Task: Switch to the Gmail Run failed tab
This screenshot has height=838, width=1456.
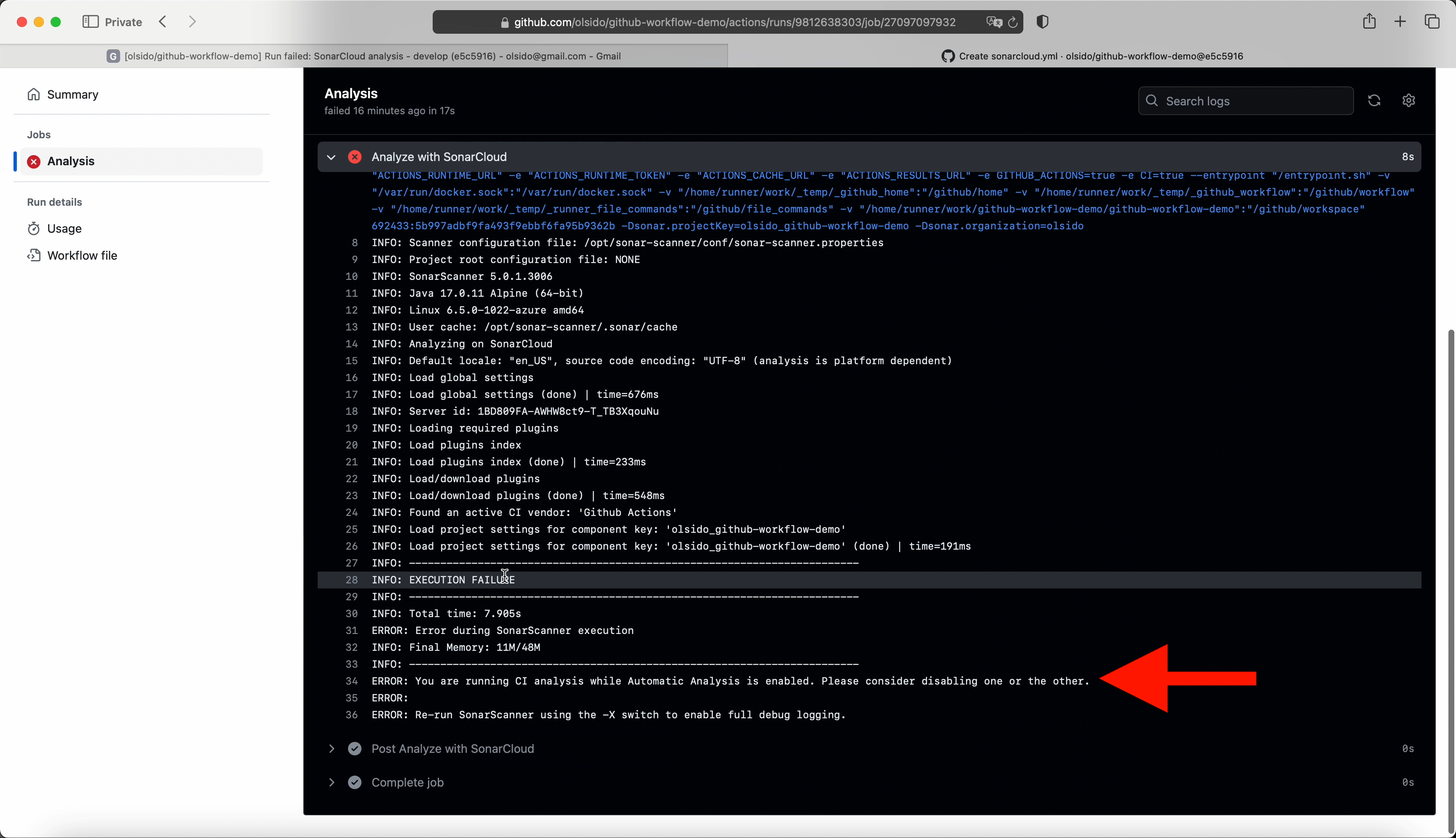Action: (364, 56)
